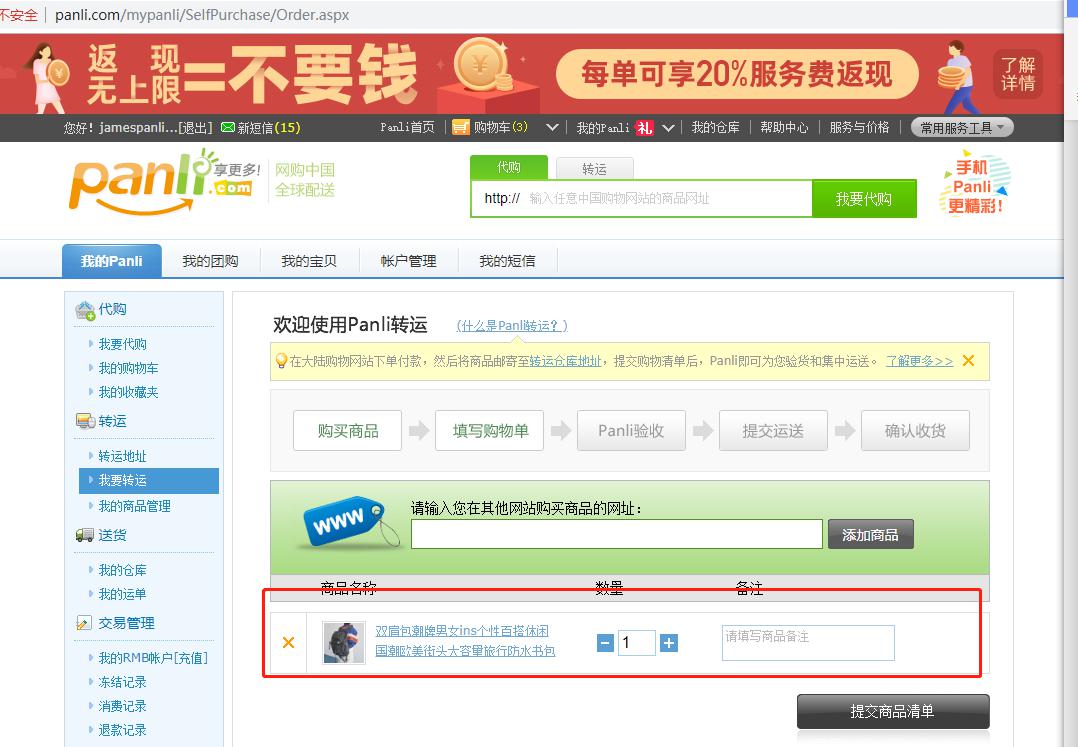Click the 转运 monitor icon in sidebar
This screenshot has height=747, width=1078.
86,418
